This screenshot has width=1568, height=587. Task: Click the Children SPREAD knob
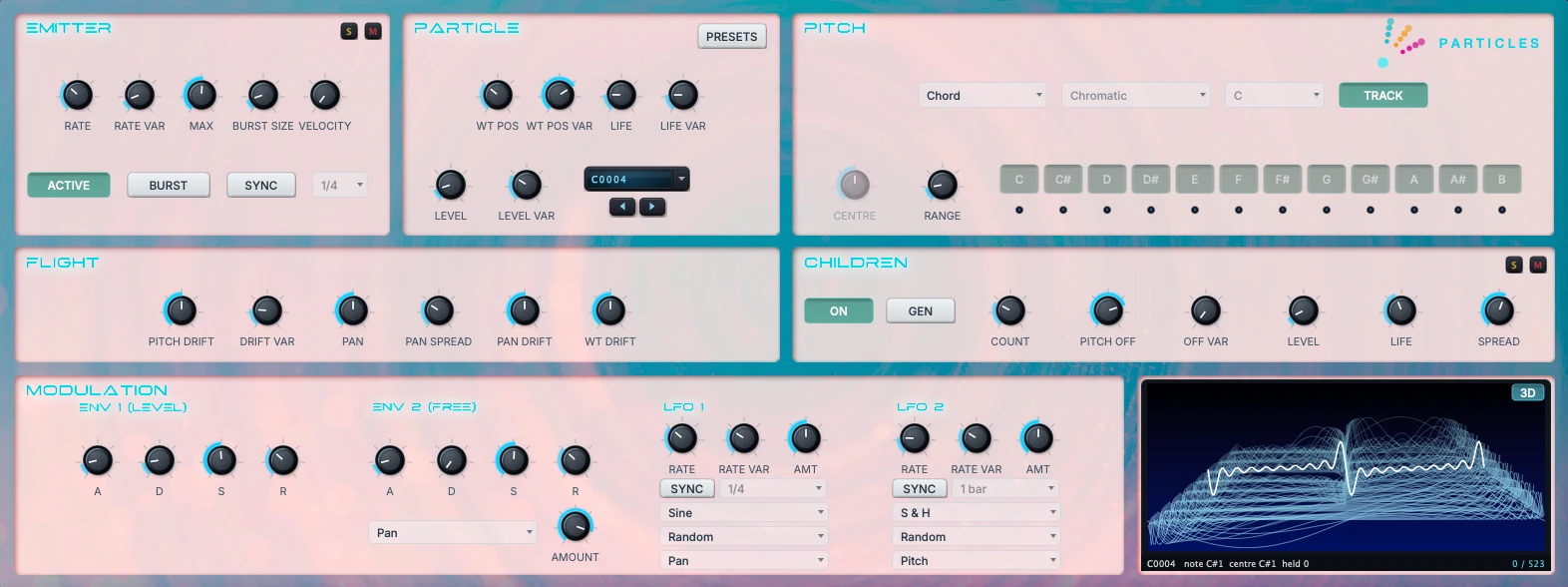[1499, 310]
